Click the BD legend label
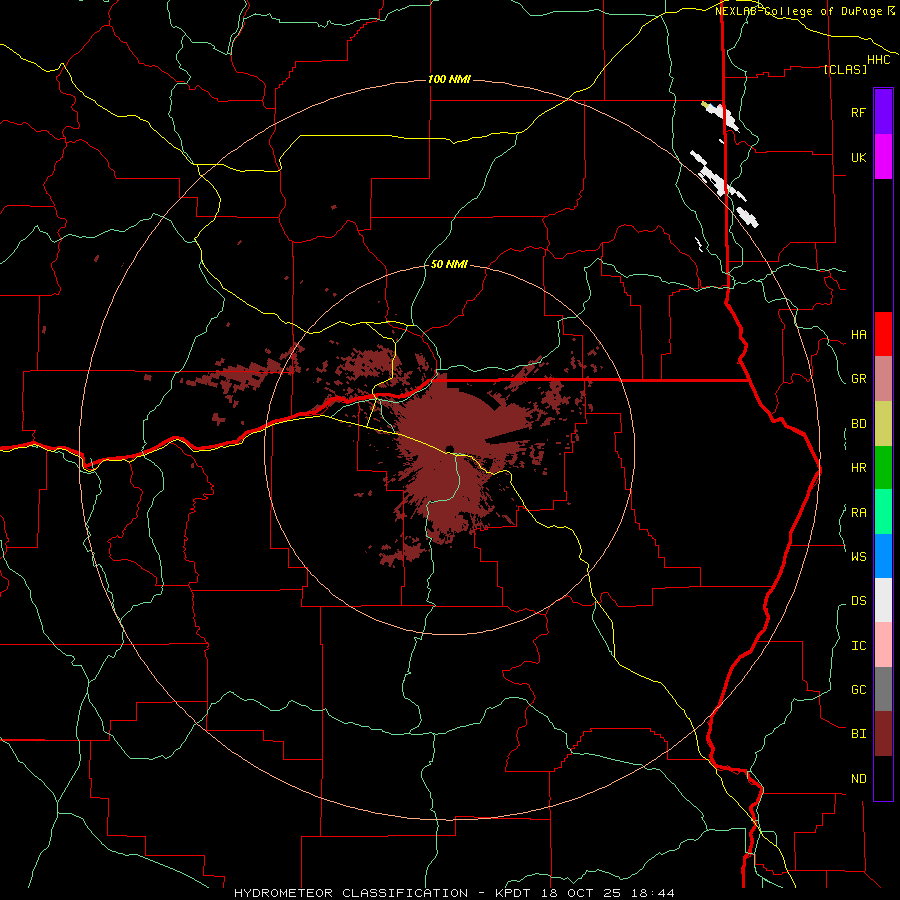The width and height of the screenshot is (900, 900). (x=858, y=424)
